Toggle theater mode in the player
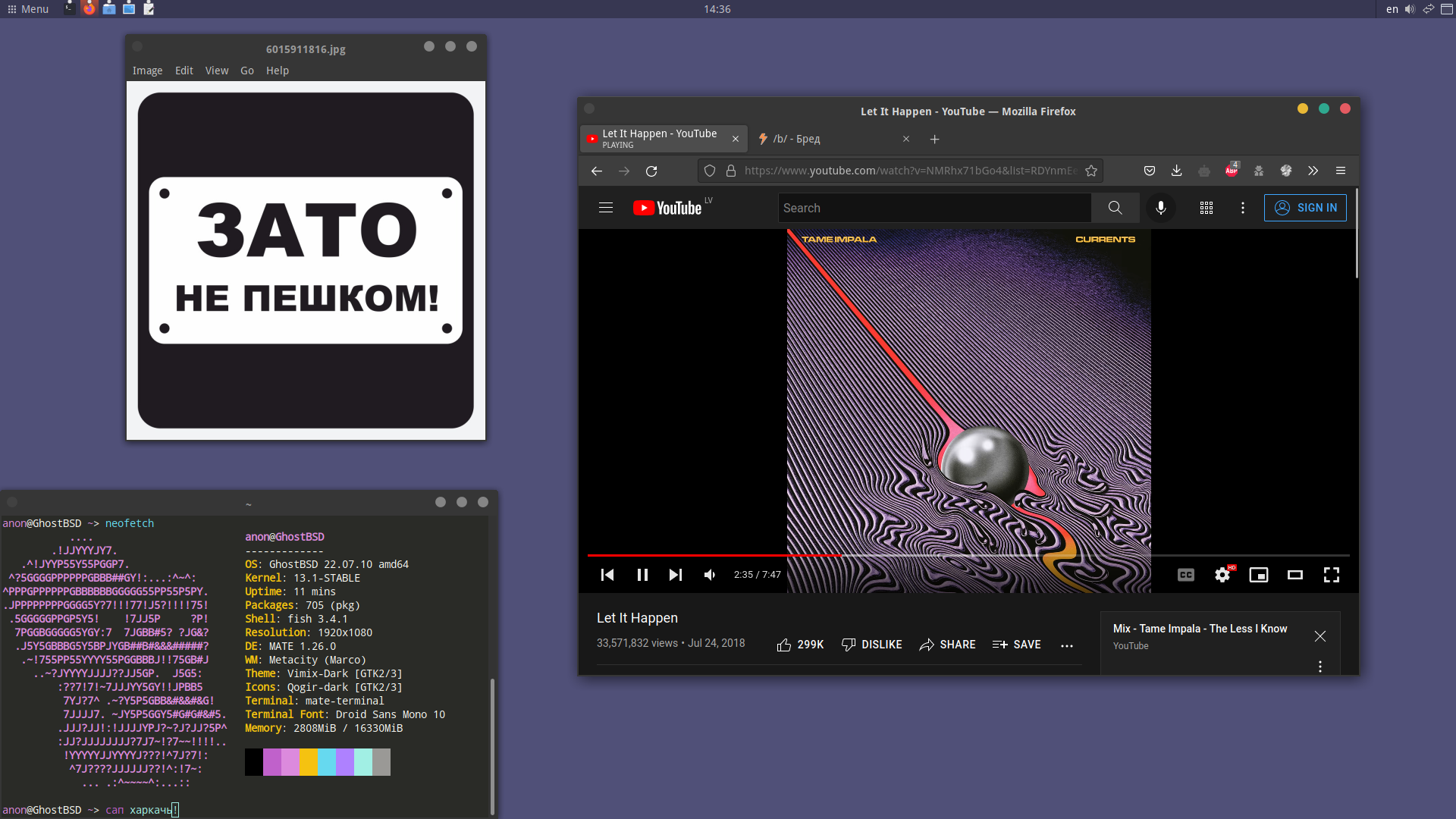Viewport: 1456px width, 819px height. click(x=1295, y=575)
